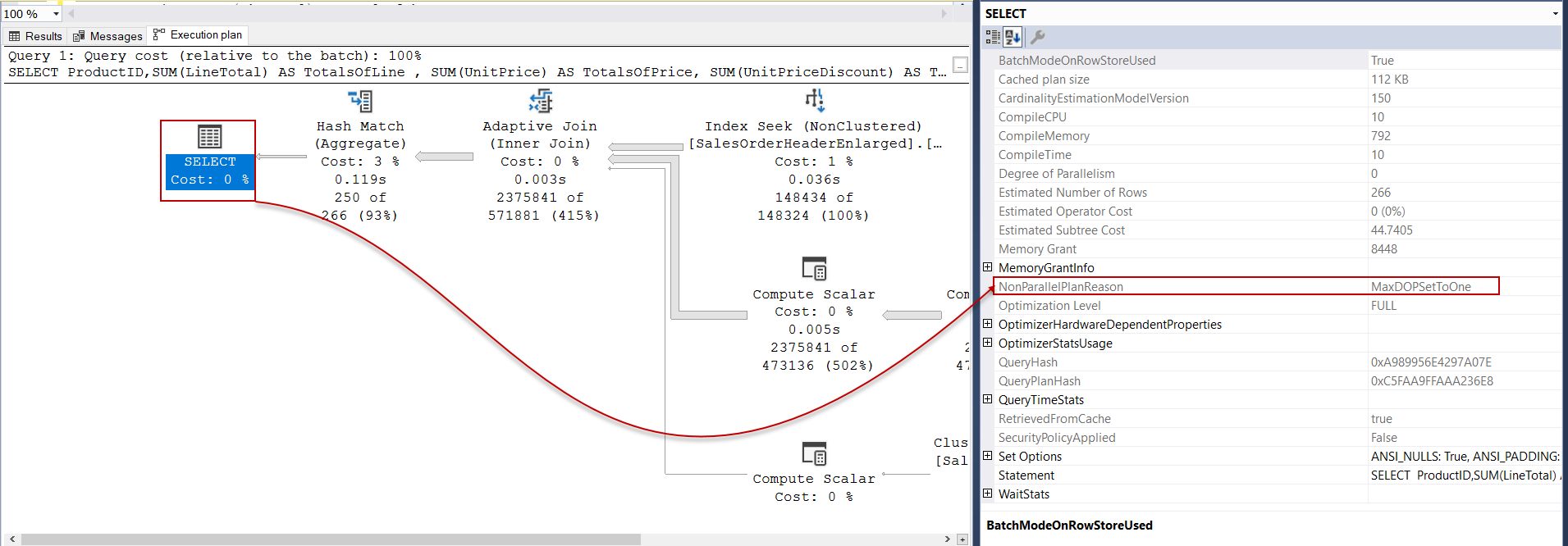Click the 0xA989956E4297A07E hash value

[x=1431, y=362]
